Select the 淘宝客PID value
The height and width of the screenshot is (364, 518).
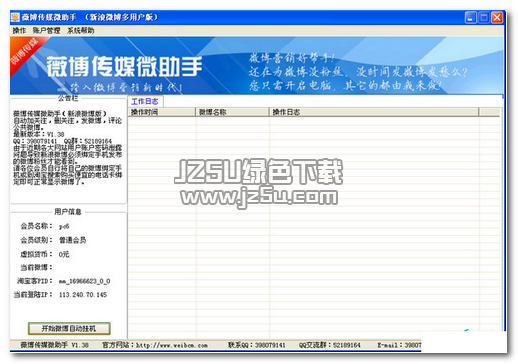click(85, 281)
